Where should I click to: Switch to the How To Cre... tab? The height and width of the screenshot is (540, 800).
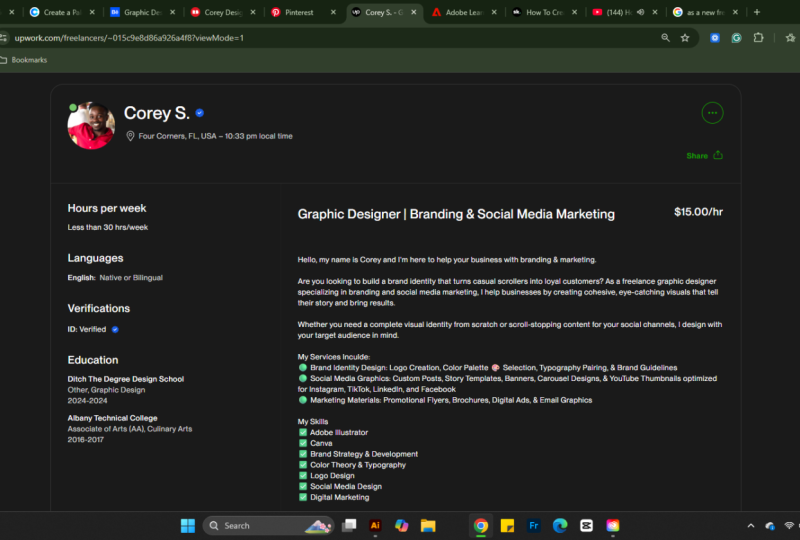click(544, 12)
